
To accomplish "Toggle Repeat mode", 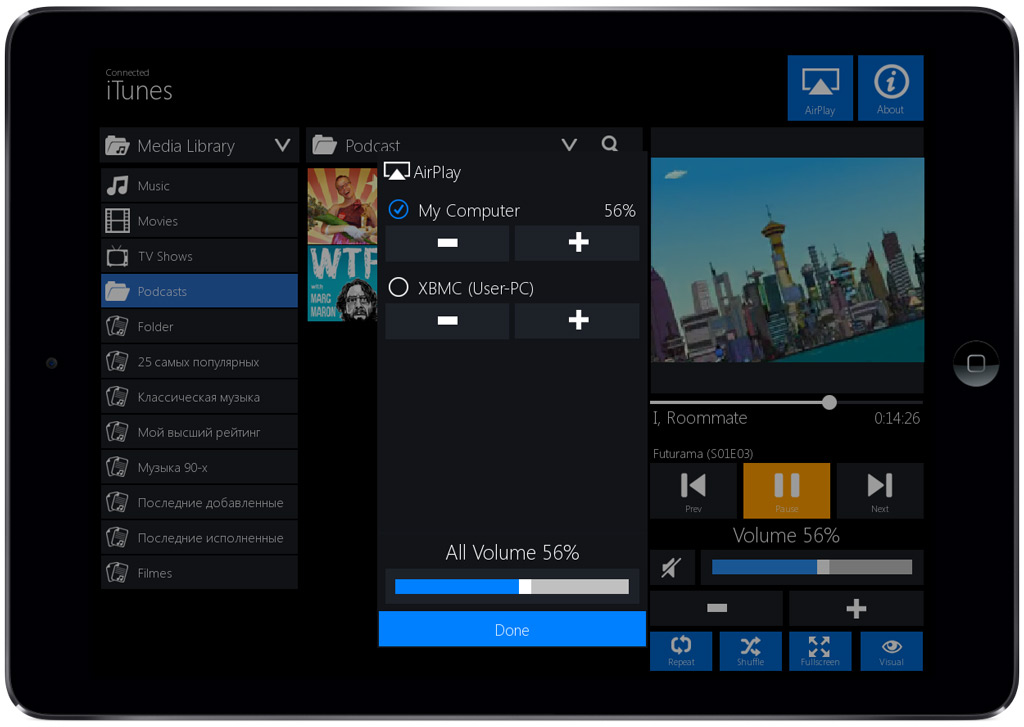I will (x=681, y=650).
